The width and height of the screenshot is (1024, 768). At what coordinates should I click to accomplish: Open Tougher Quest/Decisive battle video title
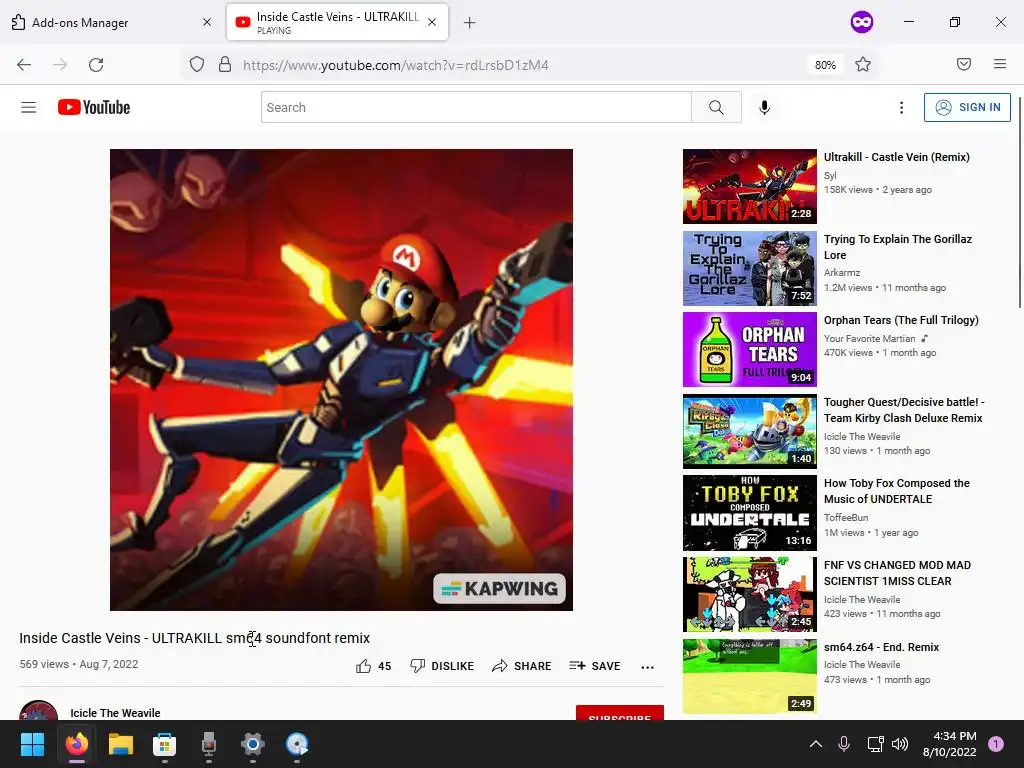pyautogui.click(x=904, y=410)
